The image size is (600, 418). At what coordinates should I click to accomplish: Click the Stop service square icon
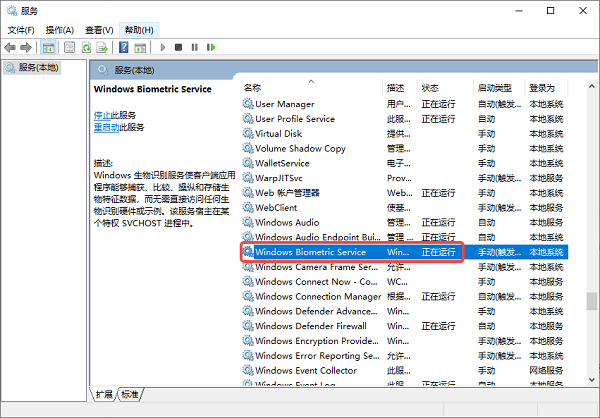(178, 47)
